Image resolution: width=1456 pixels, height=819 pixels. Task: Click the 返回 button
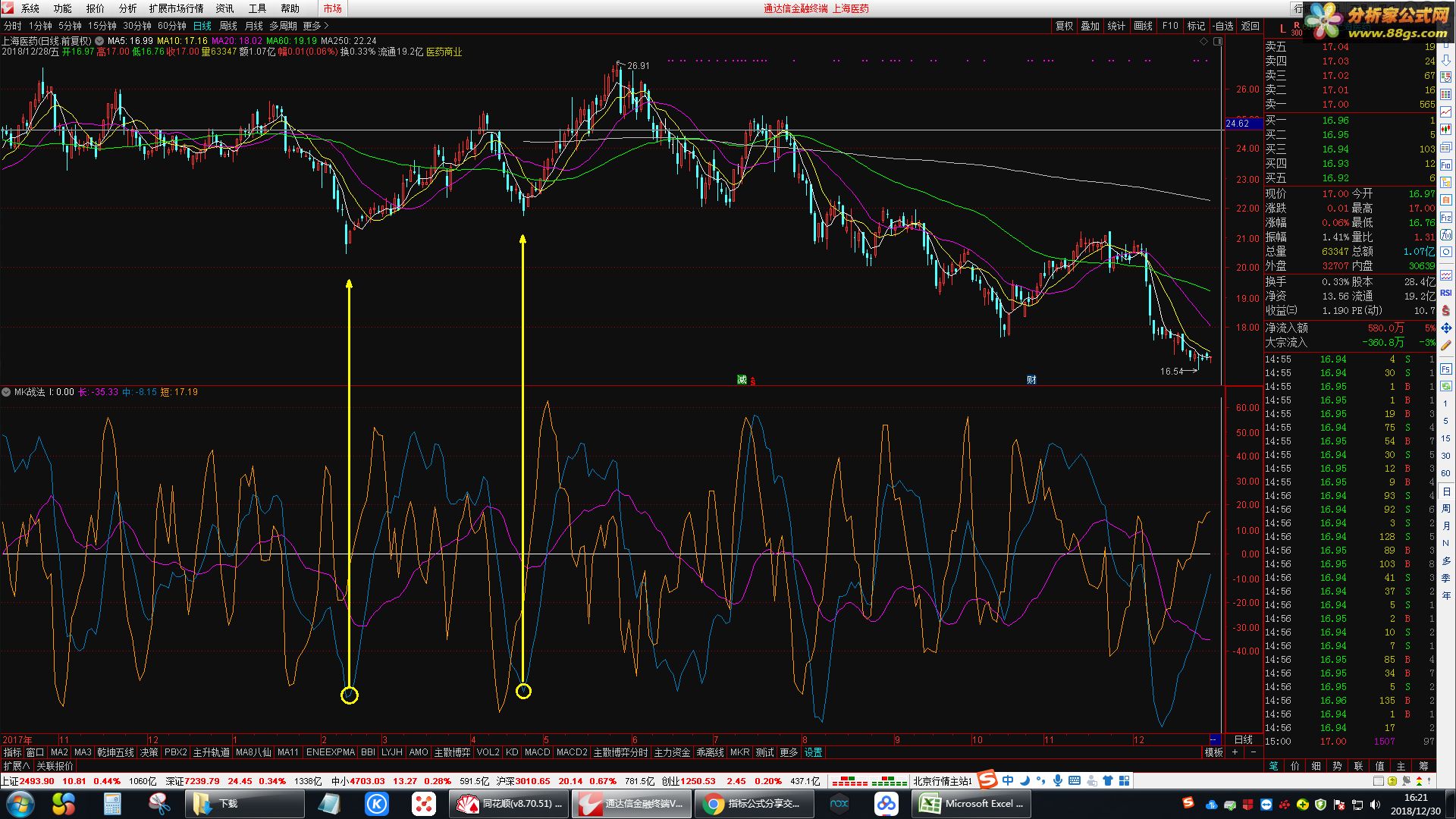(1250, 26)
